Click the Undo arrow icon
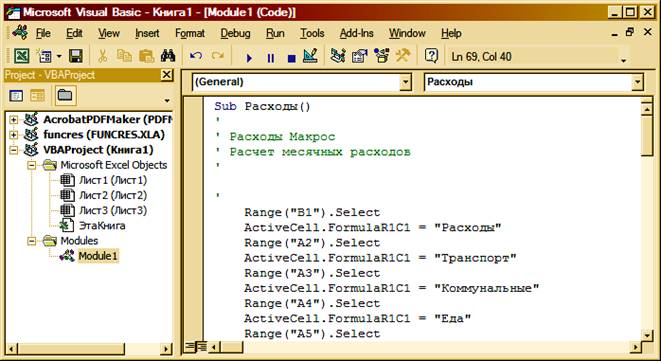The height and width of the screenshot is (361, 661). click(196, 56)
